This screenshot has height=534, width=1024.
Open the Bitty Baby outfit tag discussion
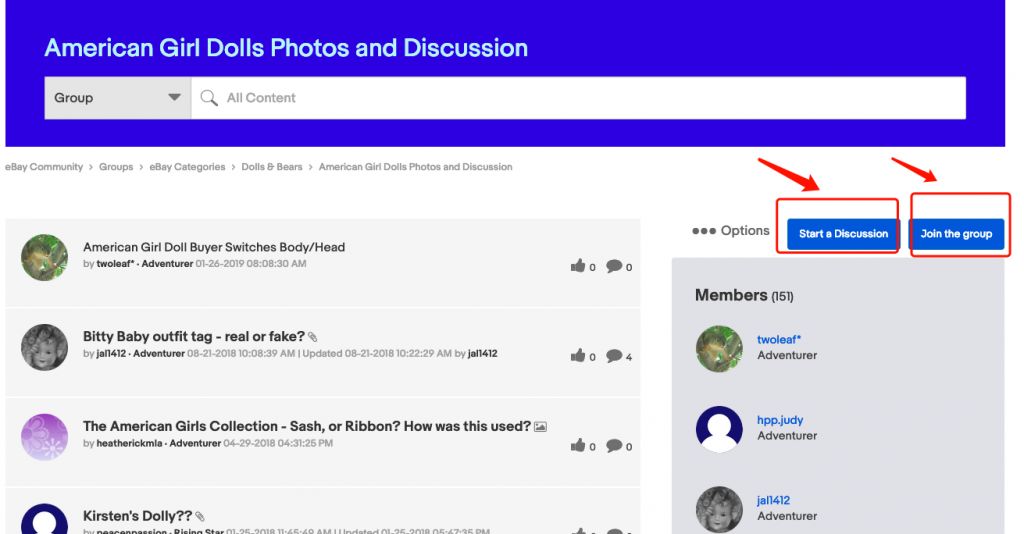tap(193, 336)
